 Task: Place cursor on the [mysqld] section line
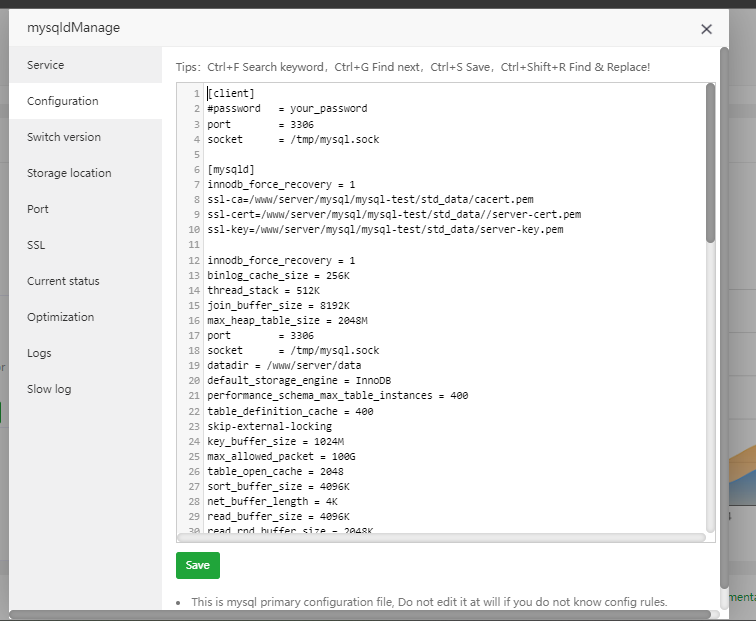[x=231, y=169]
